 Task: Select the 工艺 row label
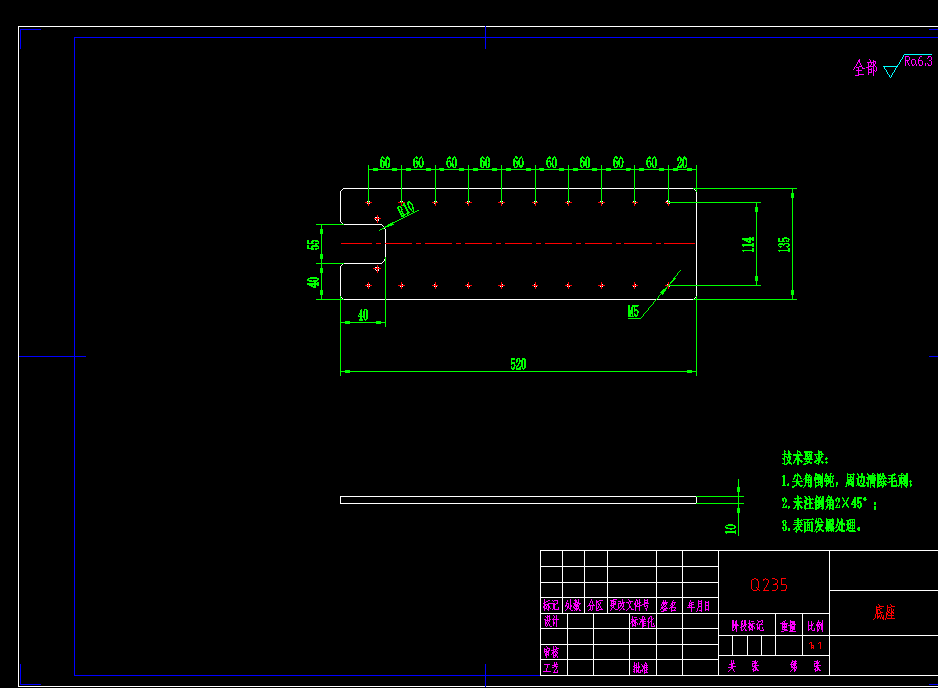(551, 667)
